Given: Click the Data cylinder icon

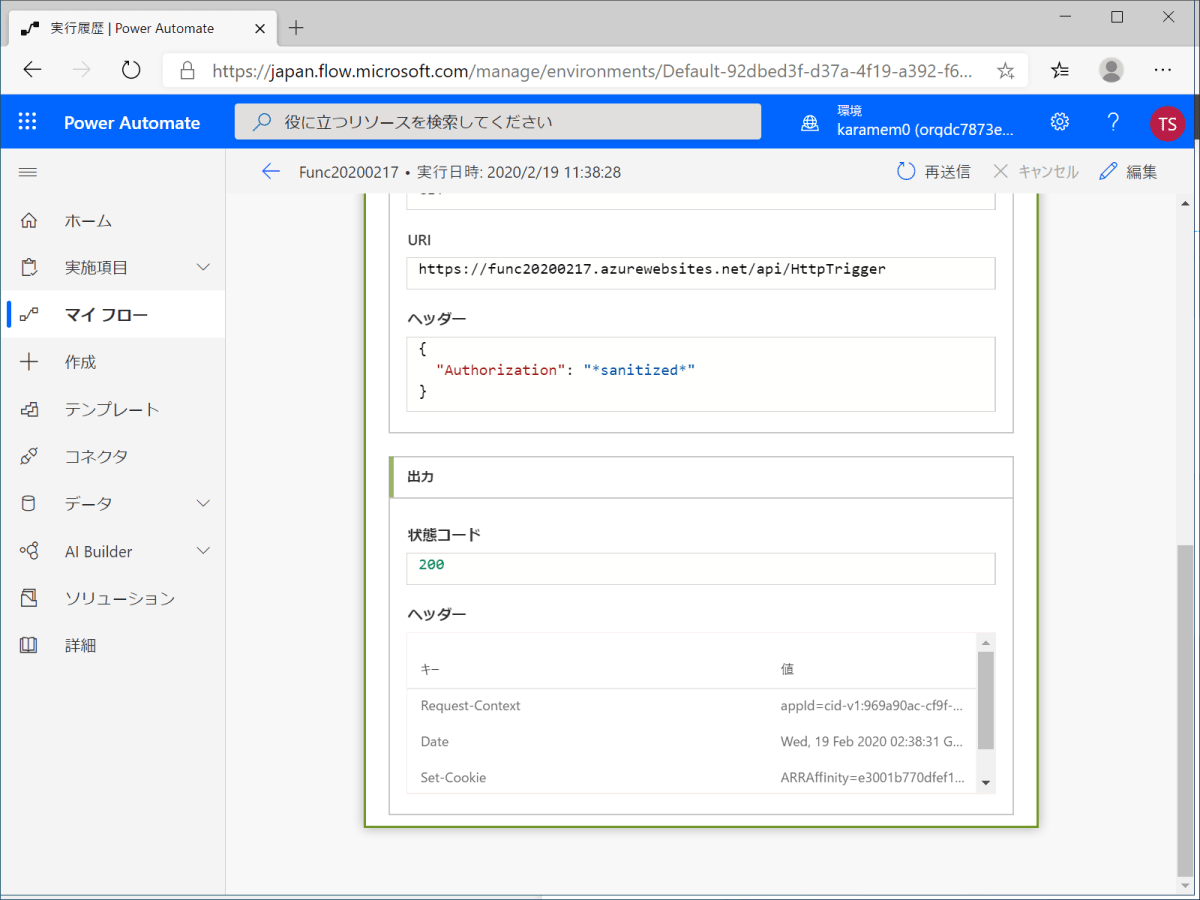Looking at the screenshot, I should (x=29, y=504).
